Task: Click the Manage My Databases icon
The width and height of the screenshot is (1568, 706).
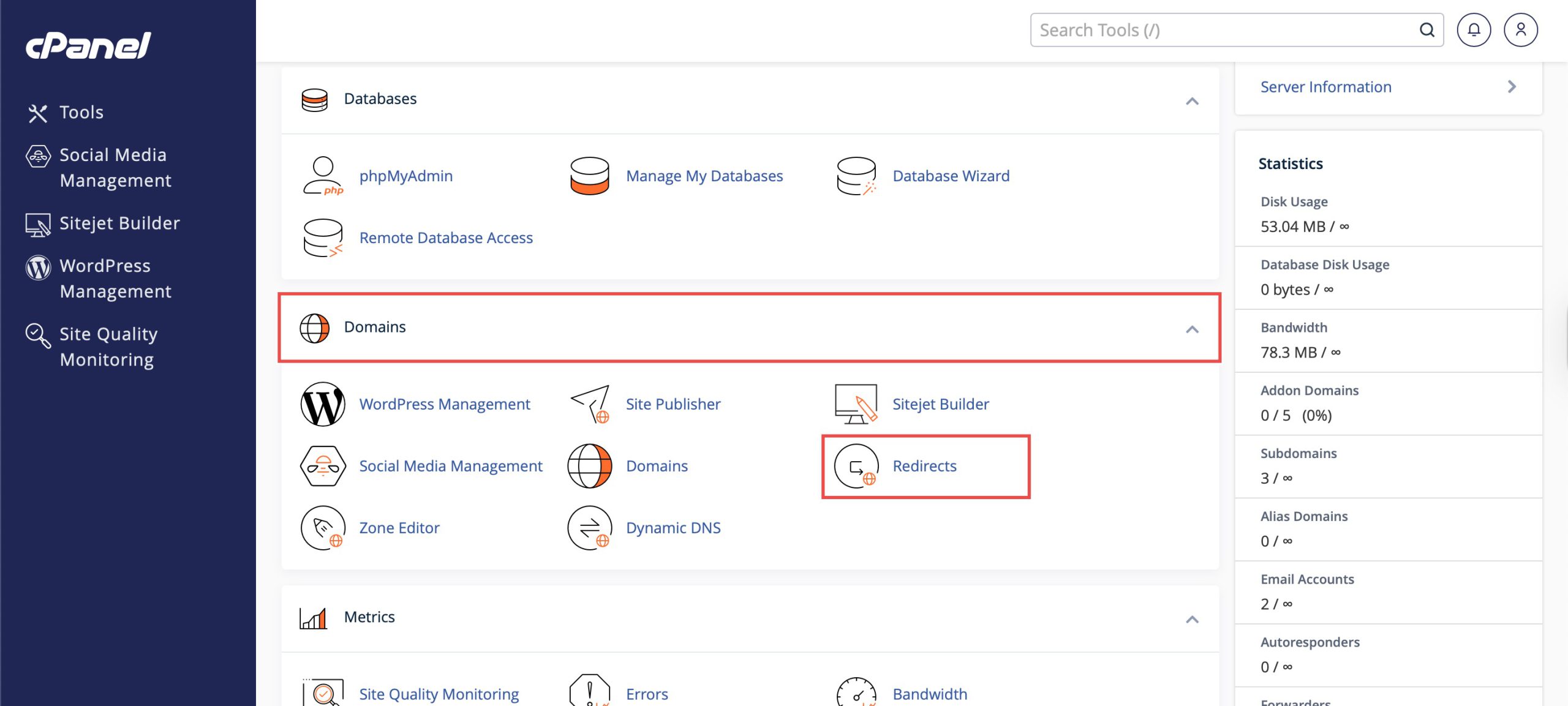Action: tap(589, 176)
